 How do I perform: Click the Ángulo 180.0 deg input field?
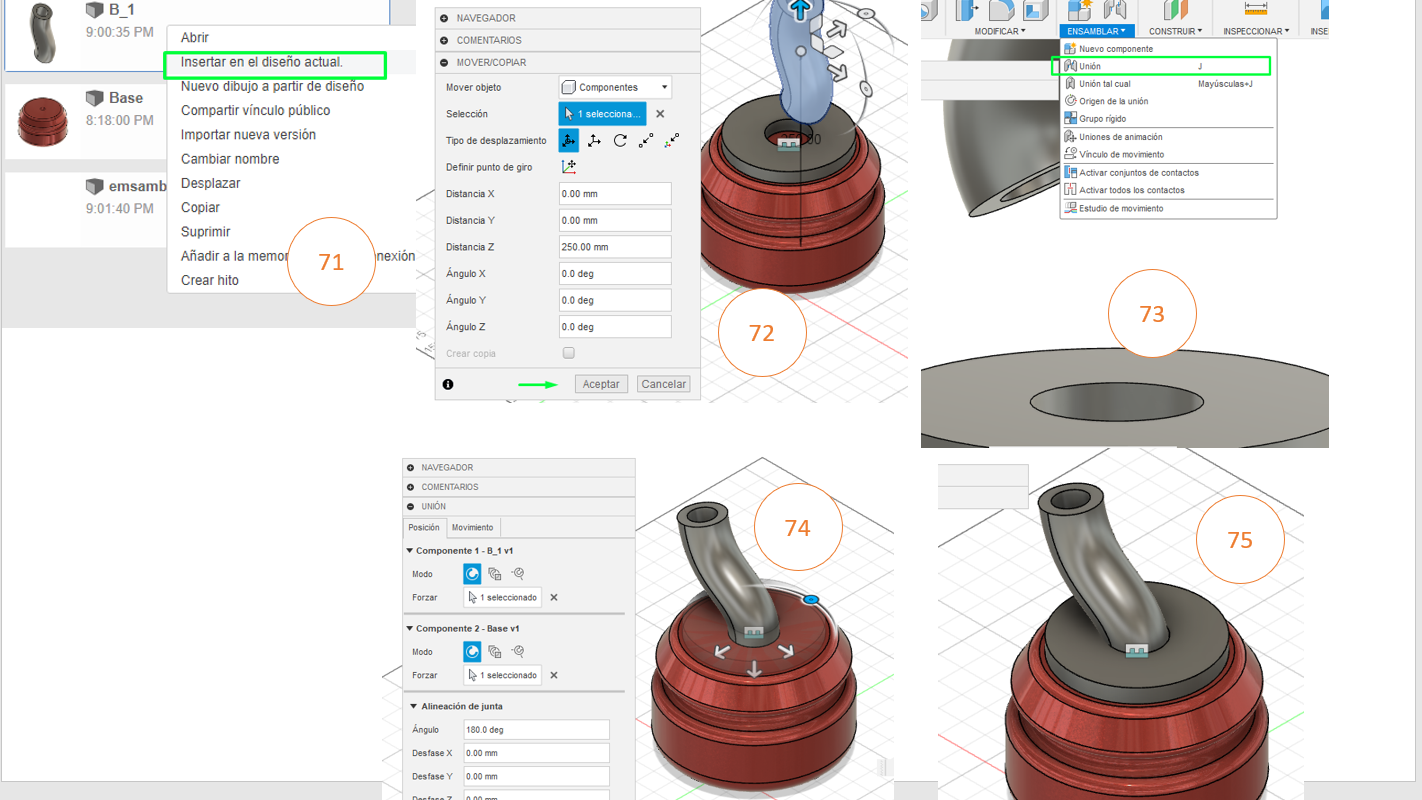click(x=537, y=730)
